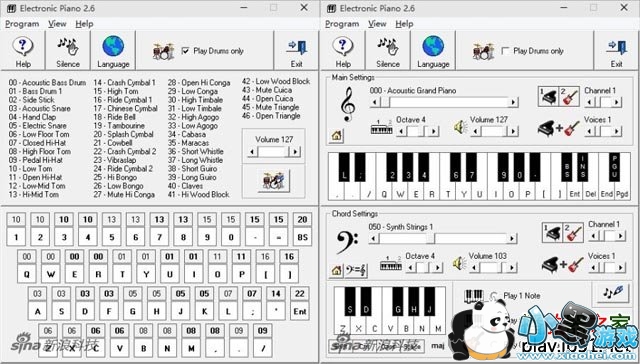The height and width of the screenshot is (364, 640).
Task: Open View menu in the piano window
Action: (377, 24)
